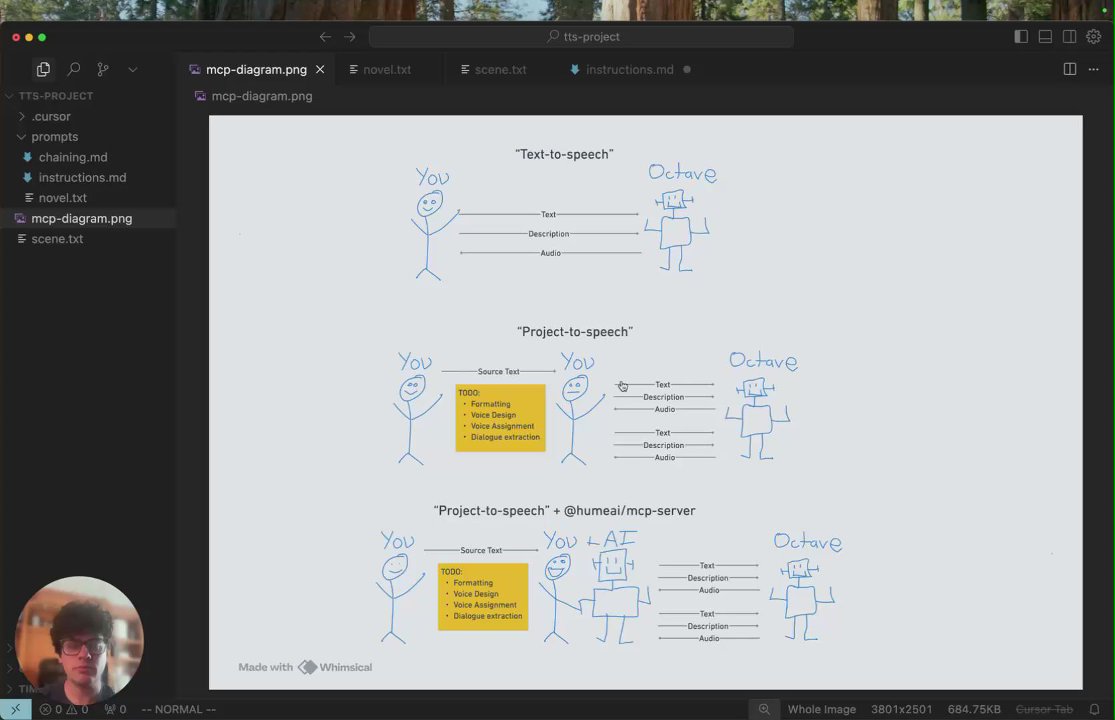Viewport: 1115px width, 720px height.
Task: Click the ports forwarded indicator
Action: coord(115,709)
